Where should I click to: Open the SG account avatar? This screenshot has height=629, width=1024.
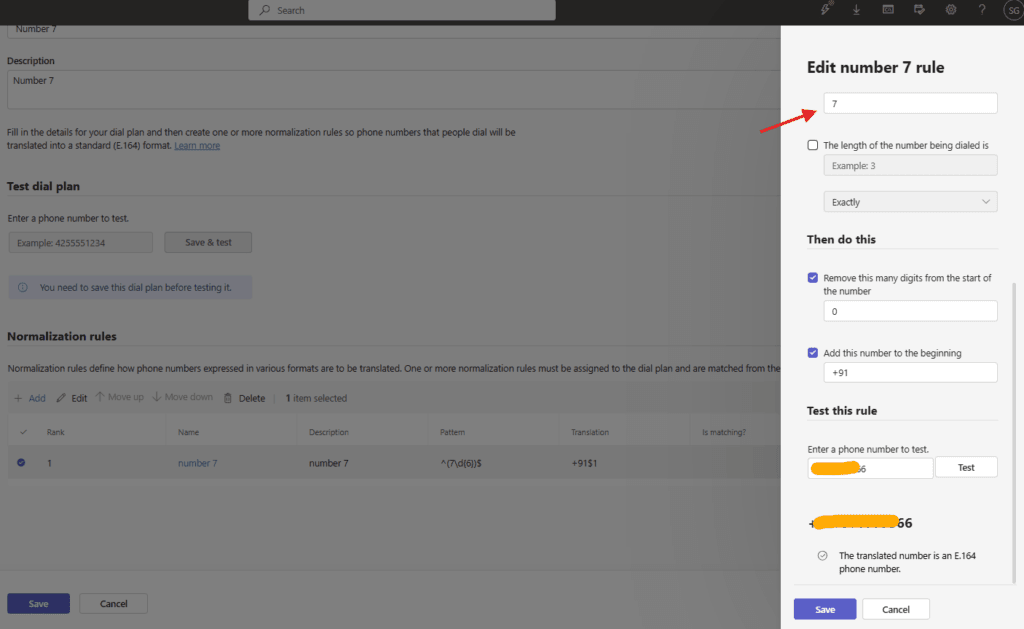[x=1011, y=10]
